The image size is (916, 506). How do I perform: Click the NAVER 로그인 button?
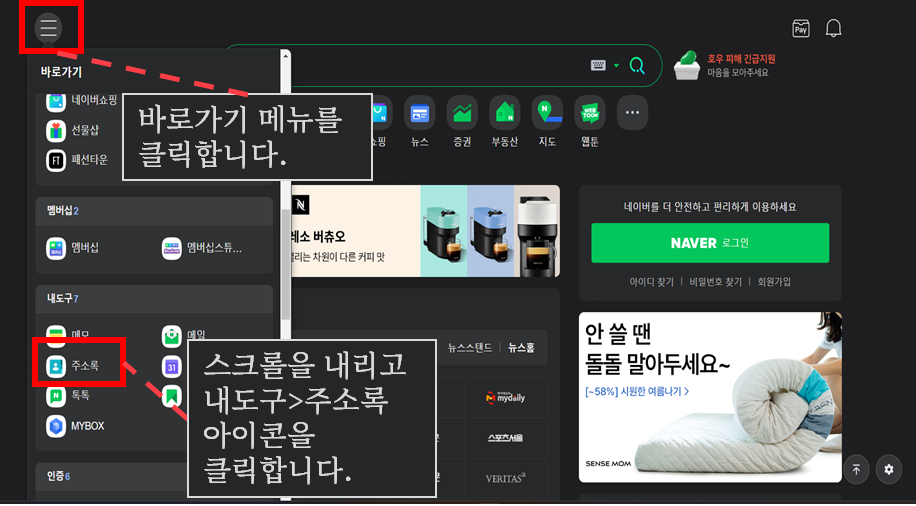coord(710,243)
